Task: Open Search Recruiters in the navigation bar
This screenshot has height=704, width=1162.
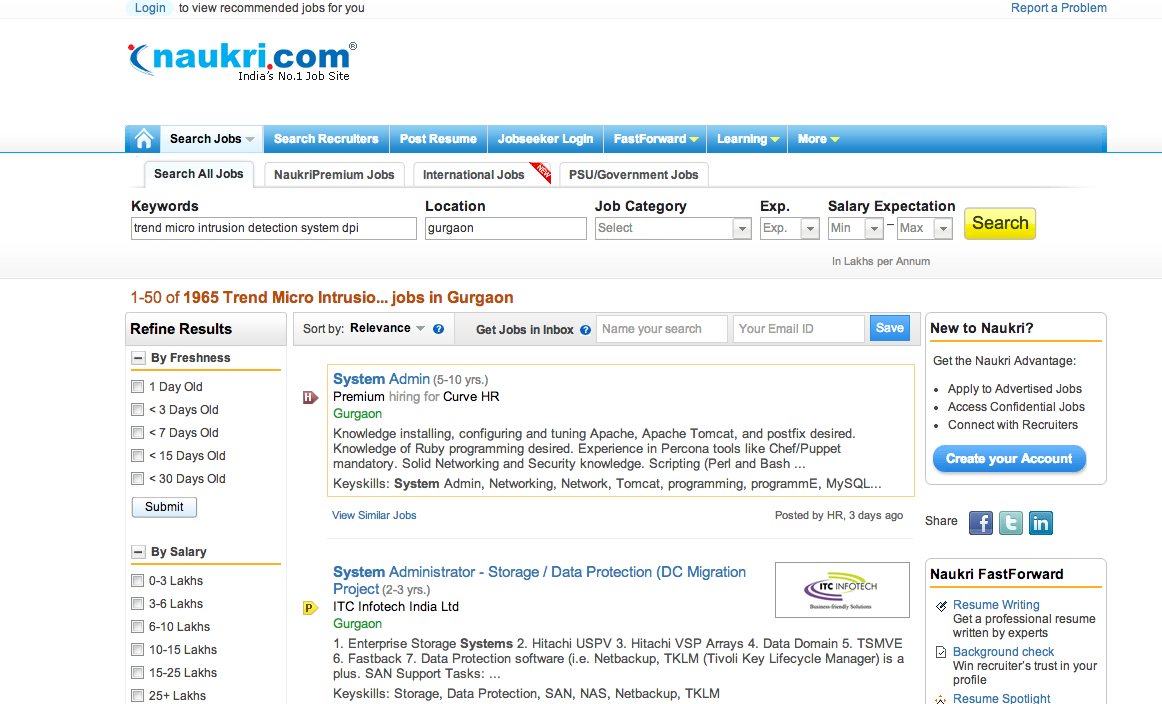Action: [326, 139]
